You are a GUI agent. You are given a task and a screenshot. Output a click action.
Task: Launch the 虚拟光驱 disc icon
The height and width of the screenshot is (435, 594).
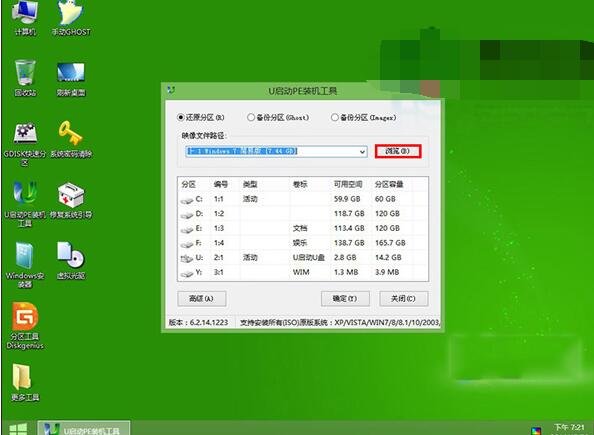(x=71, y=261)
